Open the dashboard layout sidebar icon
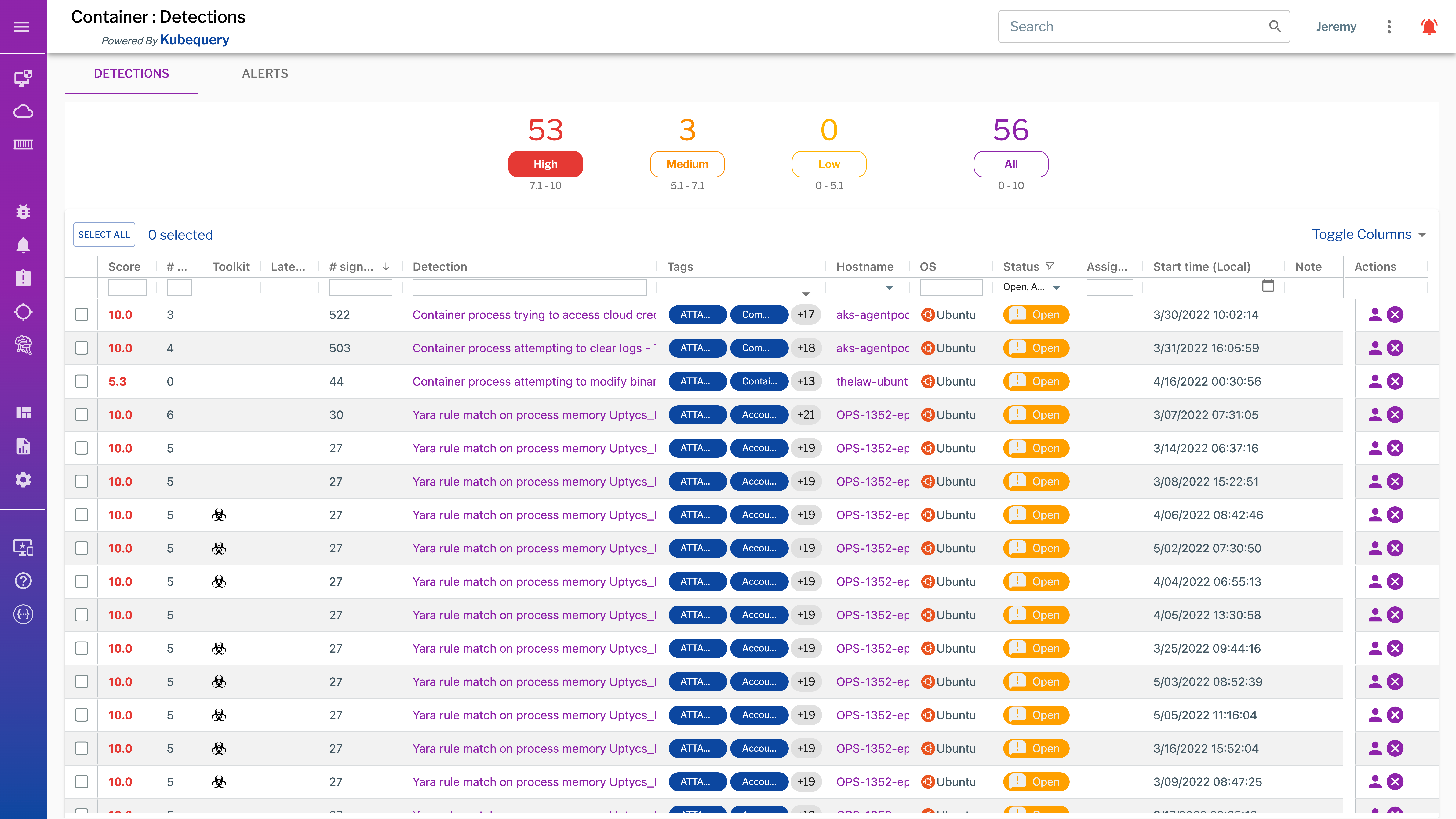1456x819 pixels. [23, 413]
